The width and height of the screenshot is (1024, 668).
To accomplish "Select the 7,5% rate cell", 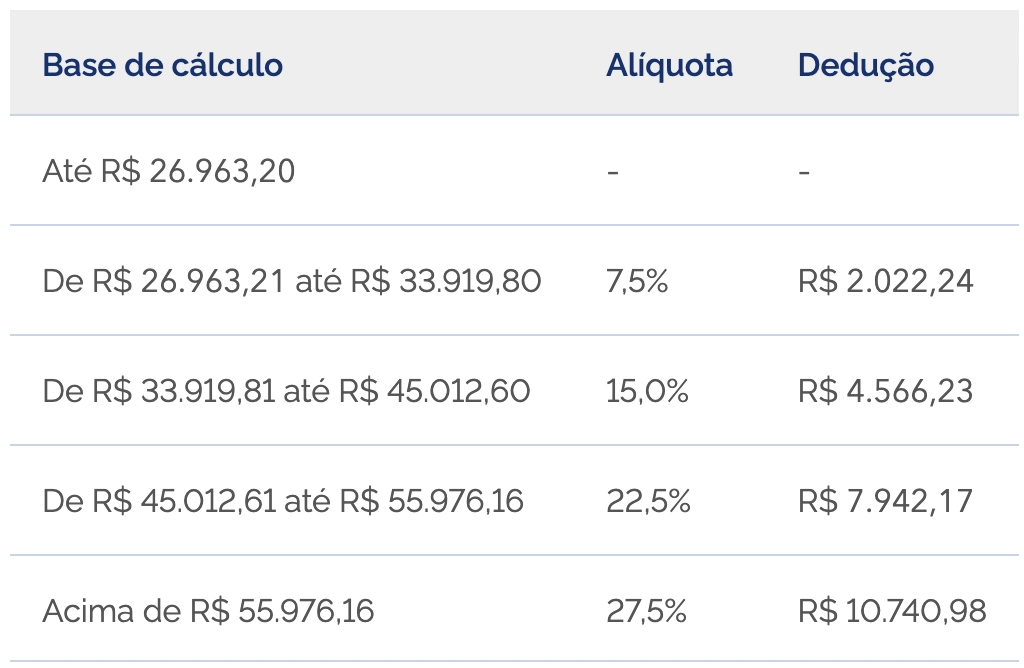I will 637,282.
